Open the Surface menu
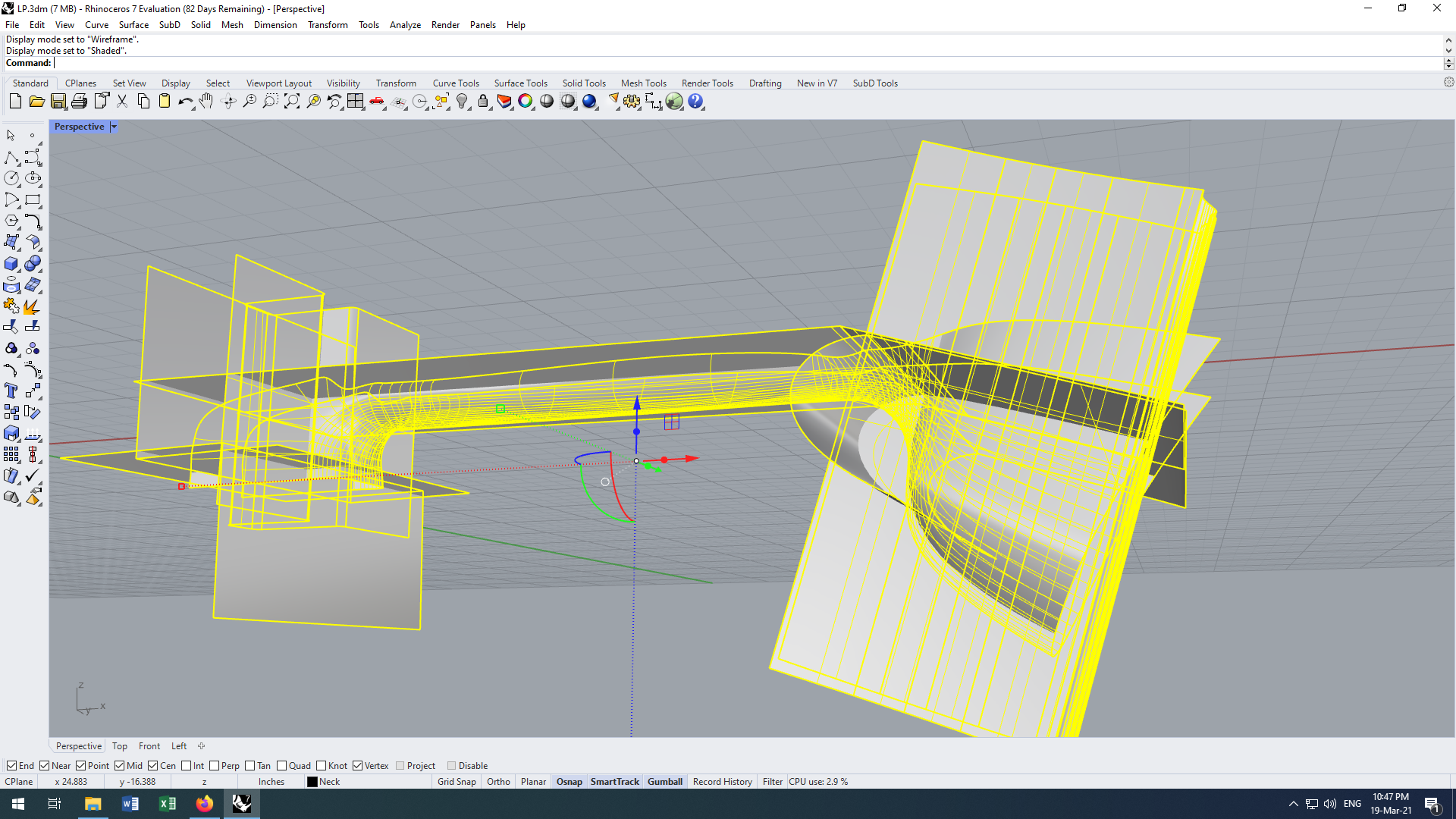This screenshot has height=819, width=1456. pos(133,25)
